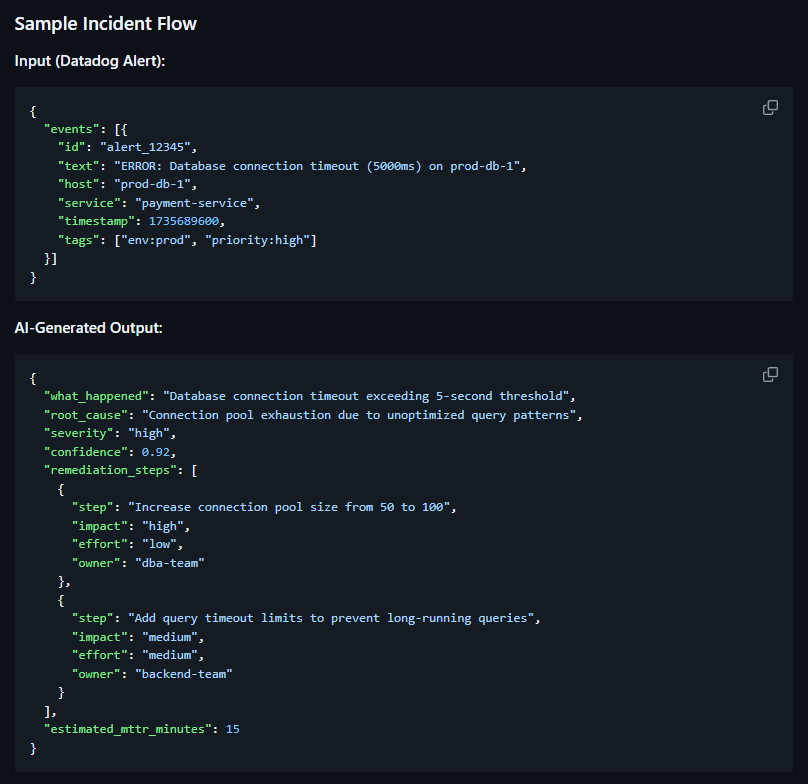The image size is (808, 784).
Task: Copy the AI-Generated Output JSON
Action: point(770,374)
